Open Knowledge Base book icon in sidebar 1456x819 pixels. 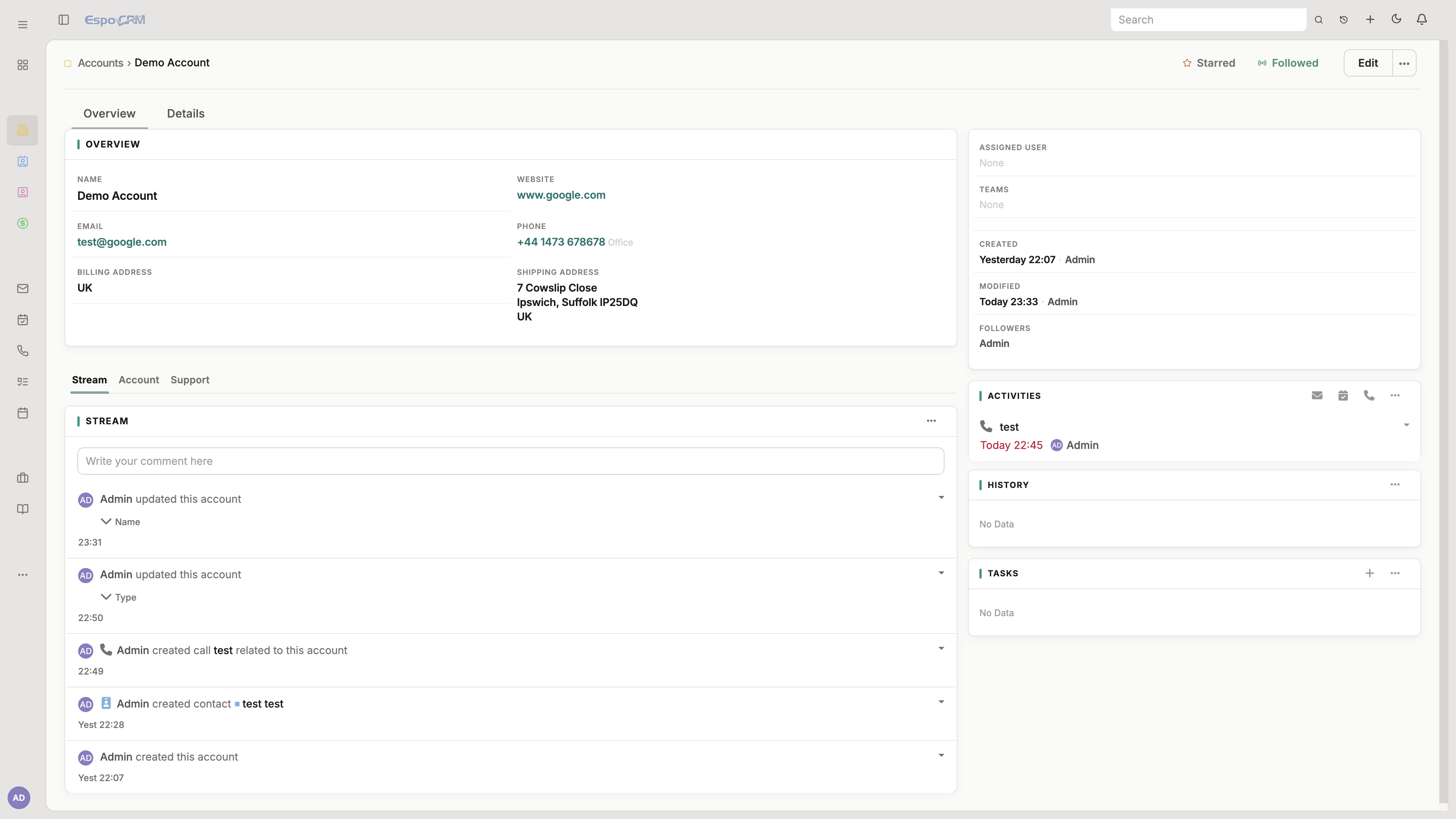tap(23, 509)
